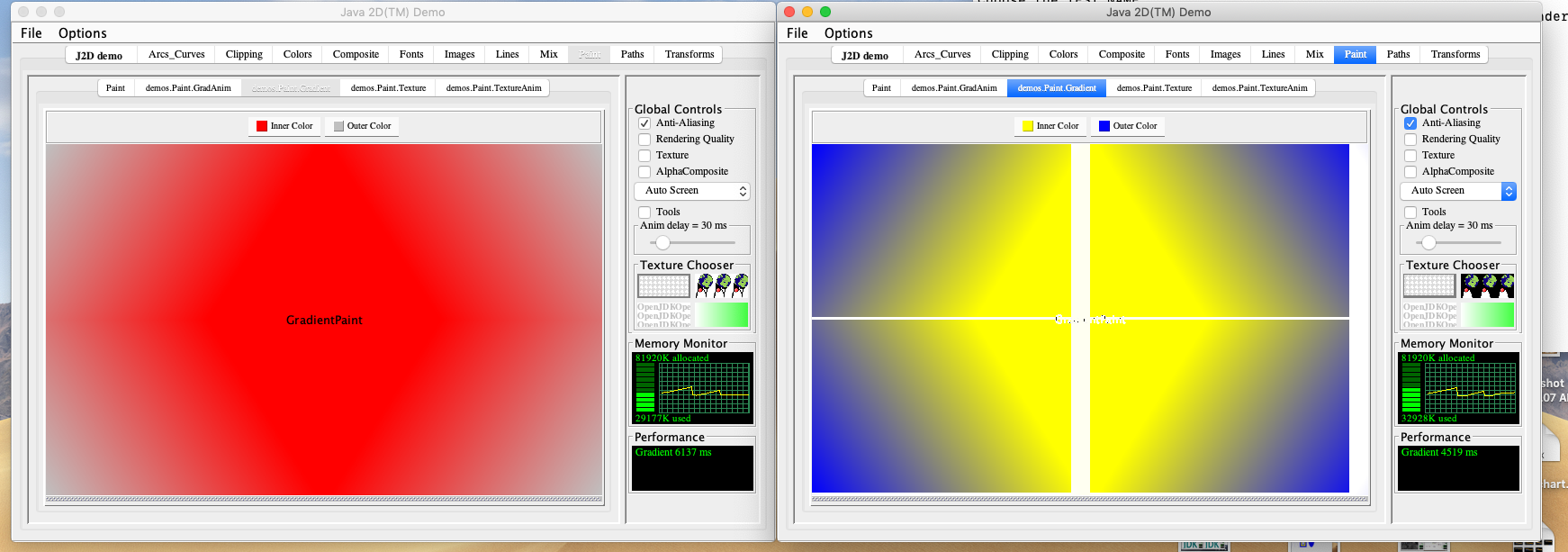The width and height of the screenshot is (1568, 552).
Task: Enable the Tools checkbox in right window
Action: point(1410,213)
